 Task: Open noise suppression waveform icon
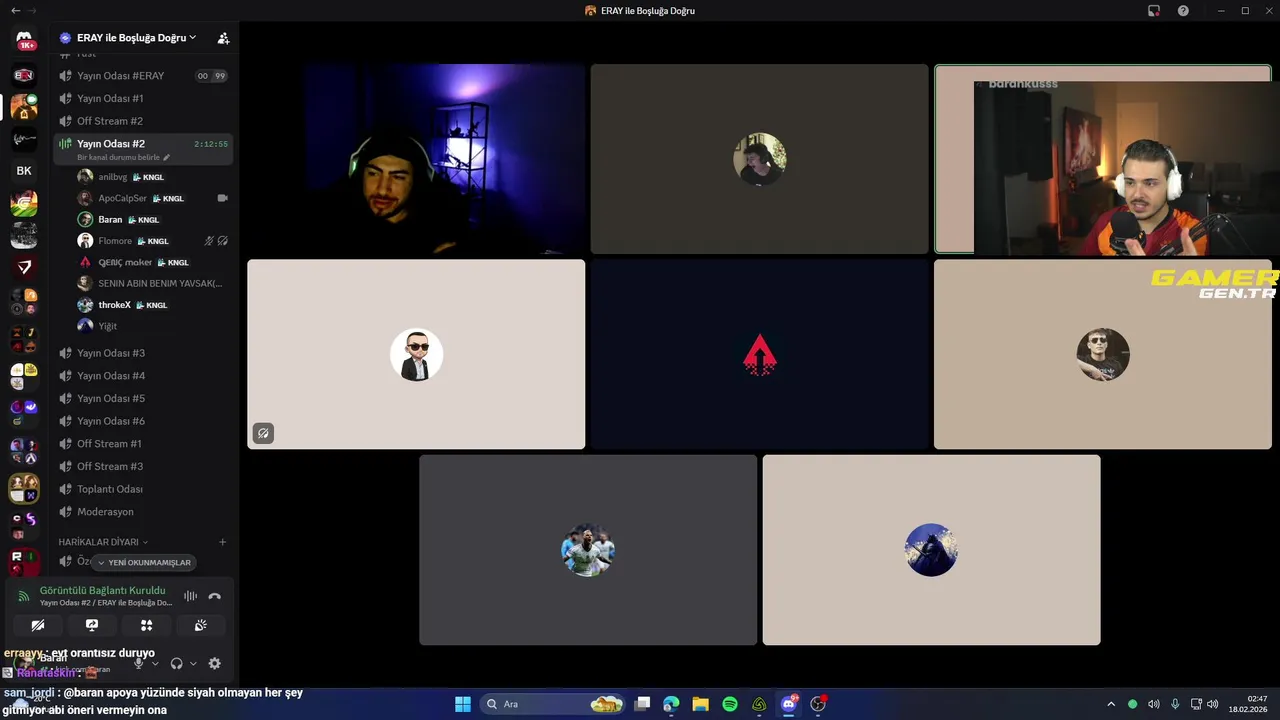point(190,596)
